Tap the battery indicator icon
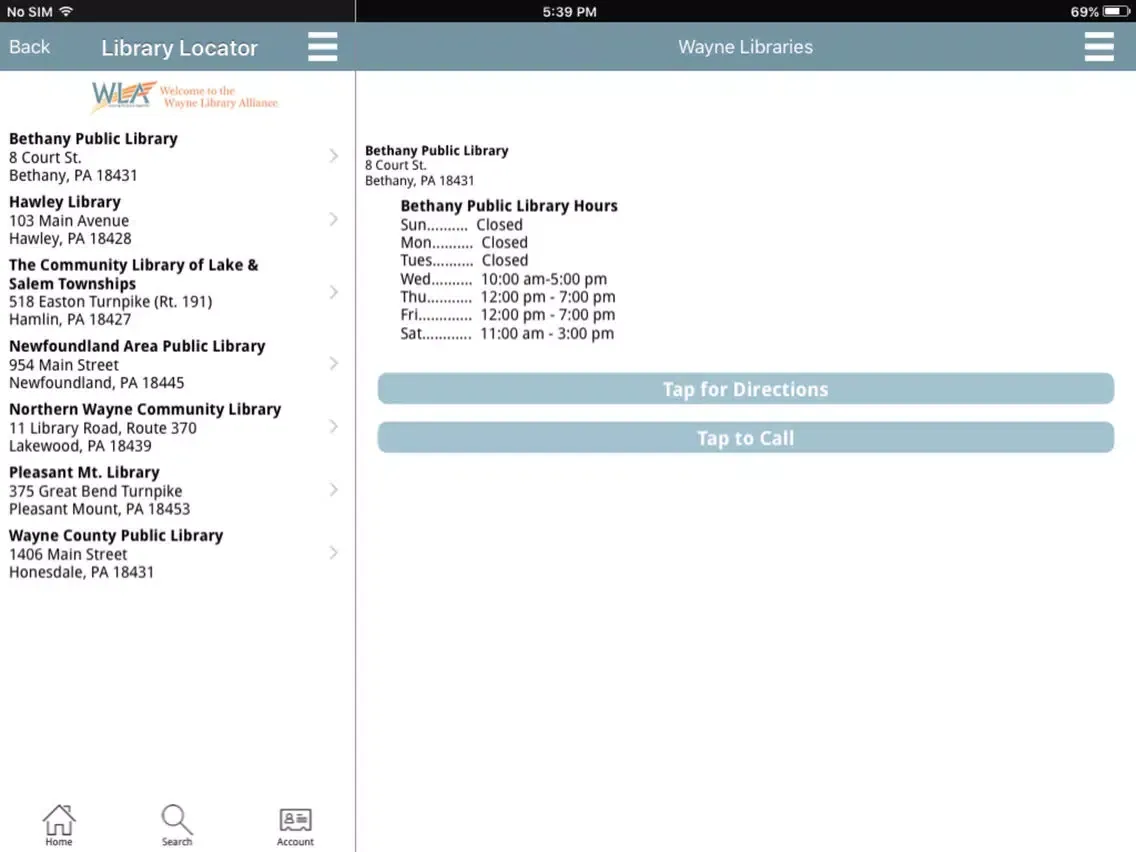The width and height of the screenshot is (1136, 852). (1116, 12)
